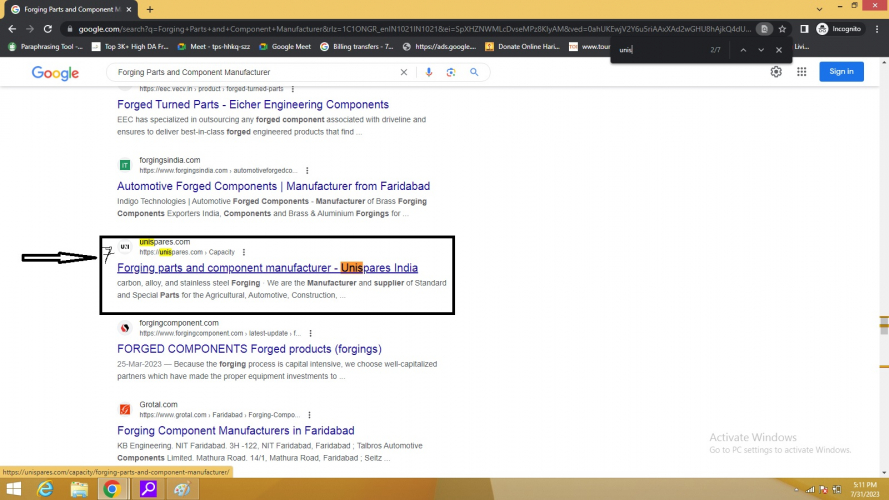Close the Forging Parts and Component tab
The height and width of the screenshot is (500, 889).
point(129,9)
